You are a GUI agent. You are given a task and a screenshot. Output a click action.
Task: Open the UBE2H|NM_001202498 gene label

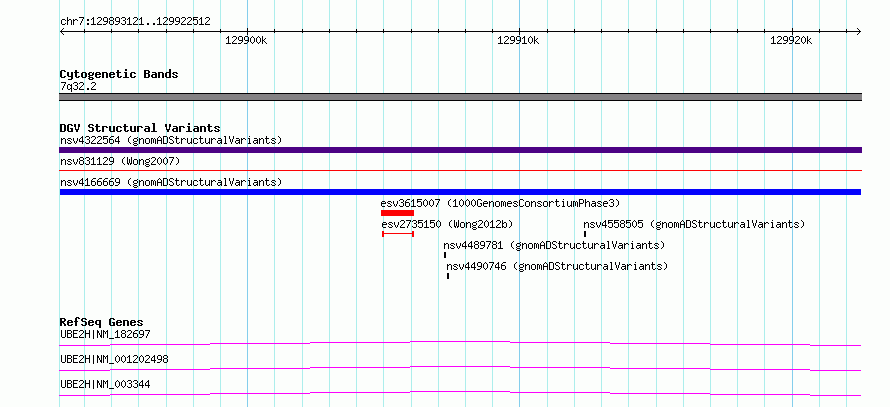point(114,359)
